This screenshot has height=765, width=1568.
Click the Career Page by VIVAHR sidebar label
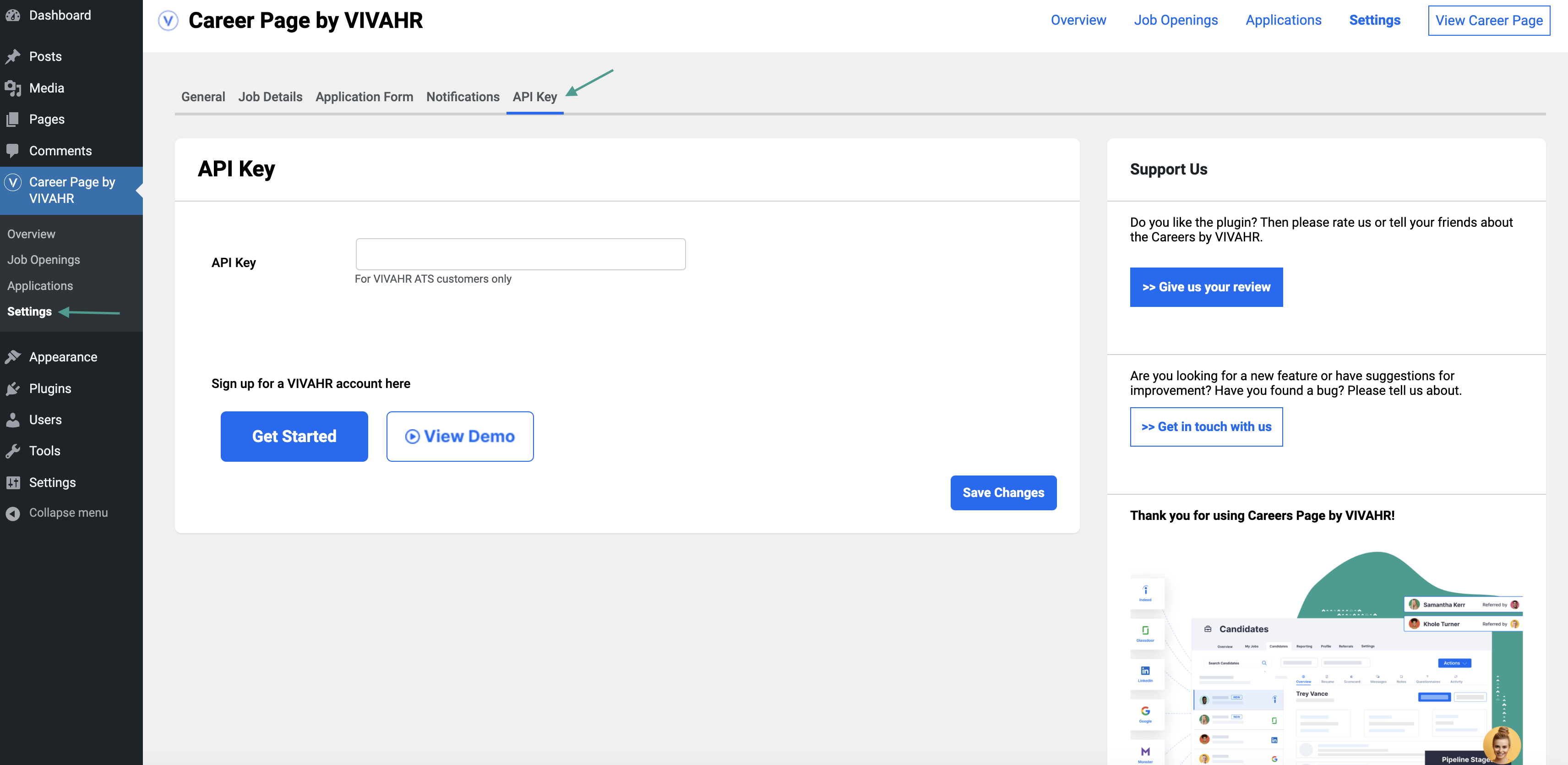pos(72,190)
